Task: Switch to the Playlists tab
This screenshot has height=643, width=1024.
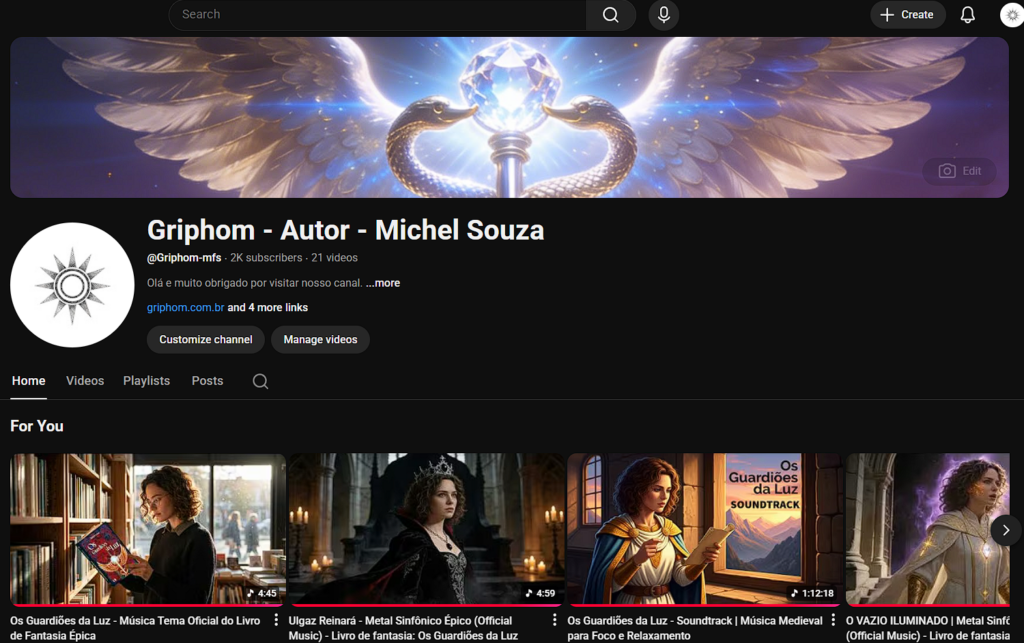Action: point(146,381)
